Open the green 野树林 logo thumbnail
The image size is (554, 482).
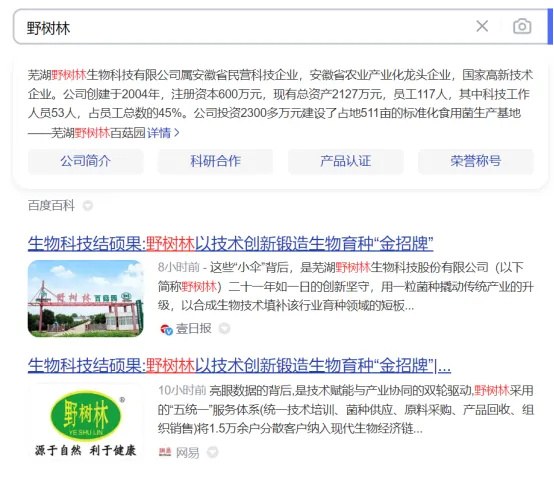86,422
